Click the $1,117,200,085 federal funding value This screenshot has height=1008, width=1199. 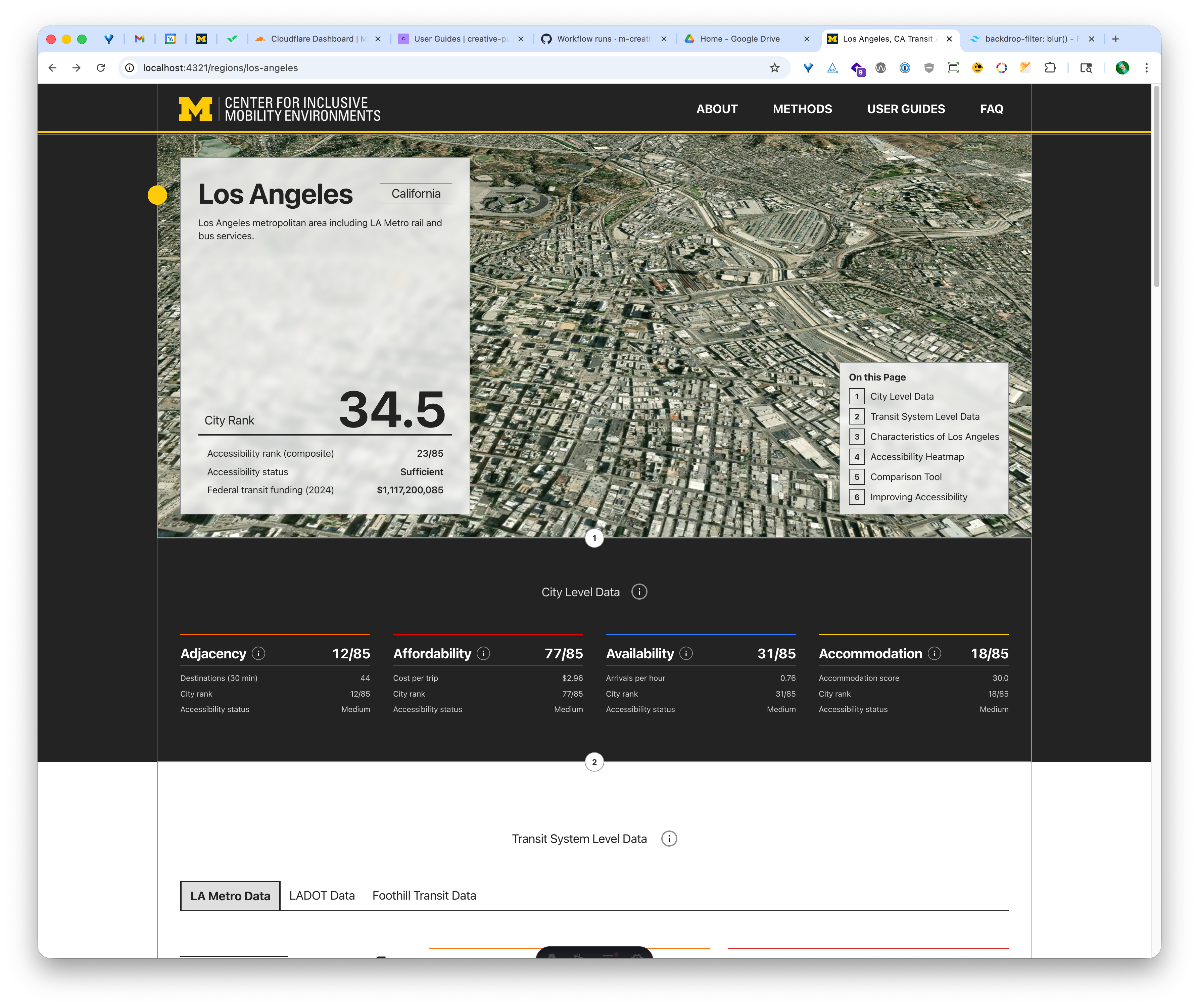[x=410, y=490]
